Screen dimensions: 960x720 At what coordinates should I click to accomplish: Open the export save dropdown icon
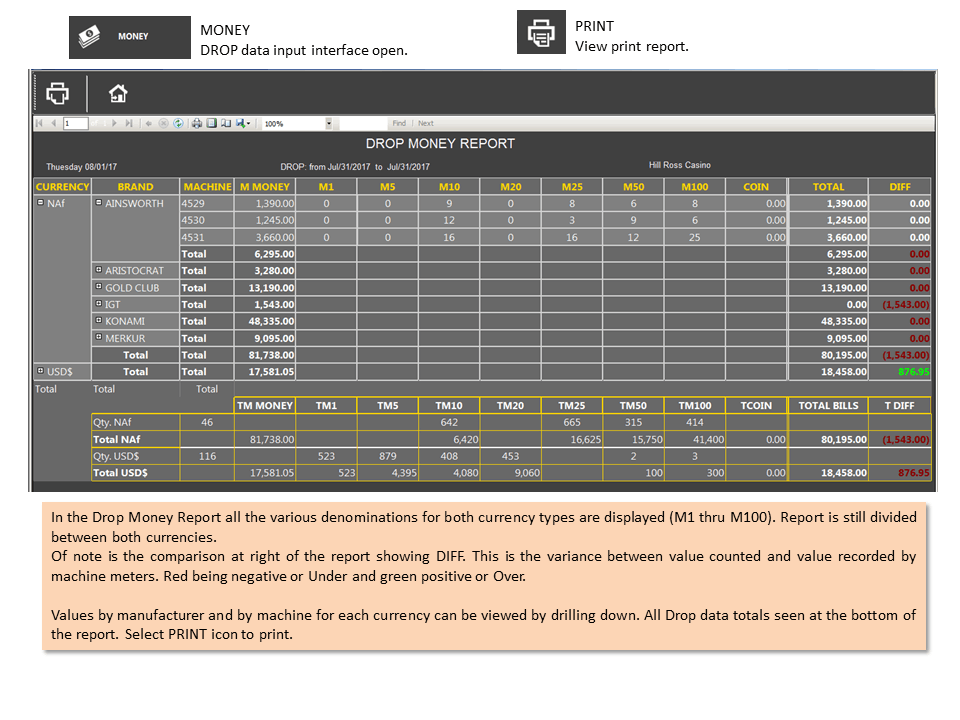242,123
